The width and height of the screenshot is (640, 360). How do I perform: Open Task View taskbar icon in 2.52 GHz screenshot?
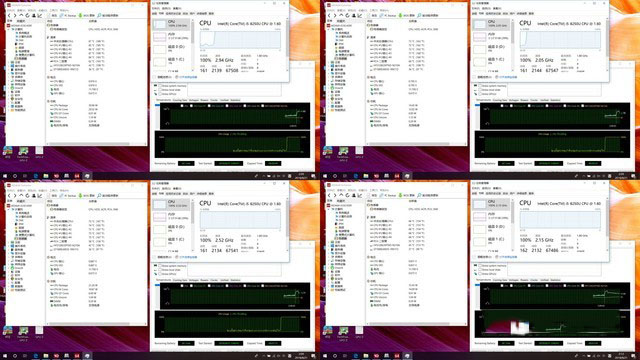coord(25,356)
